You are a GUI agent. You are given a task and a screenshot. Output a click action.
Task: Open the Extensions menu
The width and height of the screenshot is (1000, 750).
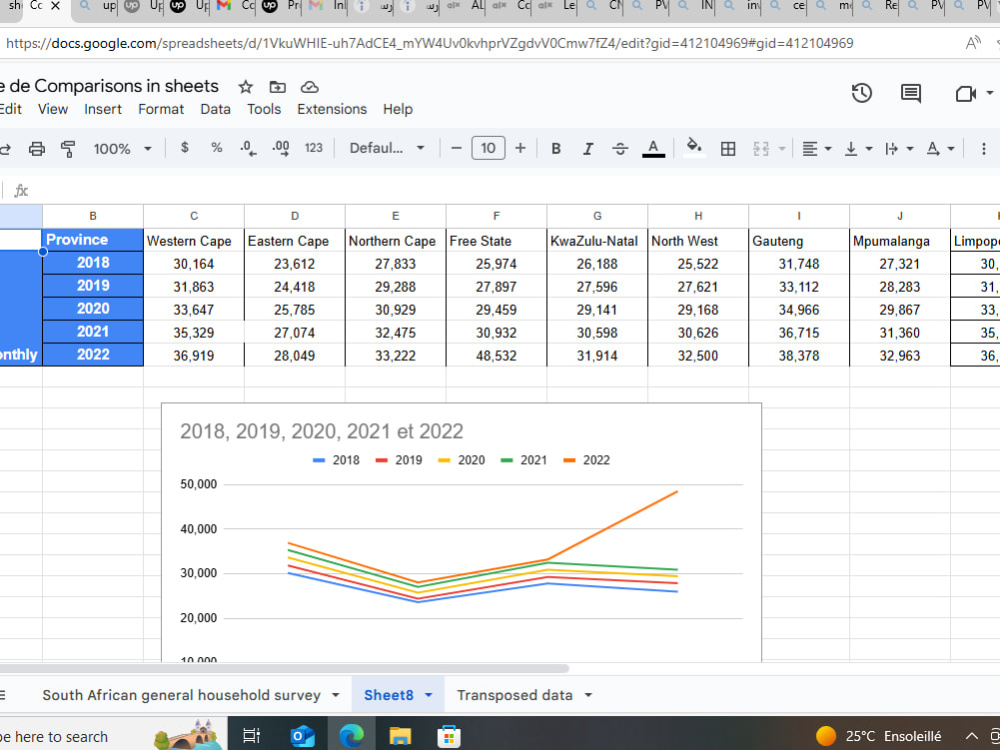pyautogui.click(x=332, y=109)
